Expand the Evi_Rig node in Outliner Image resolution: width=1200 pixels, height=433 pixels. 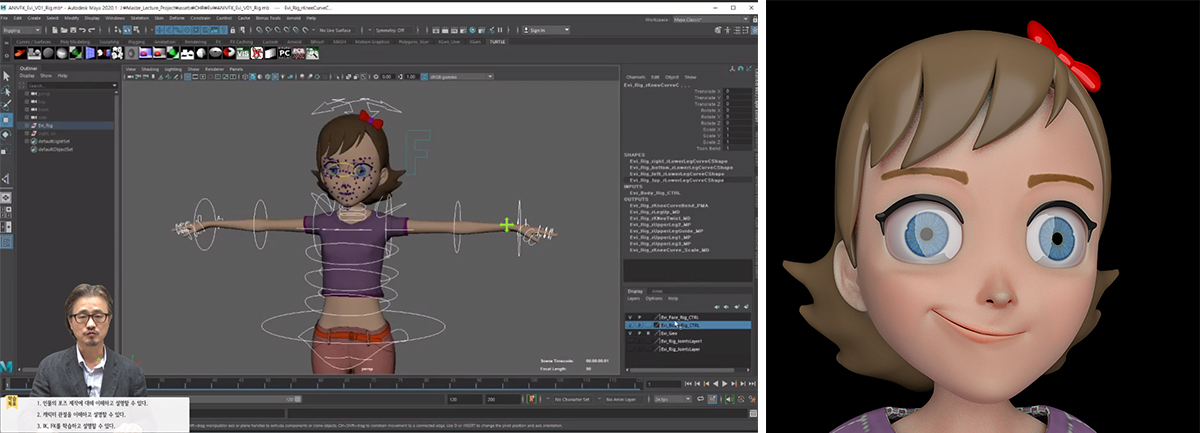point(27,125)
